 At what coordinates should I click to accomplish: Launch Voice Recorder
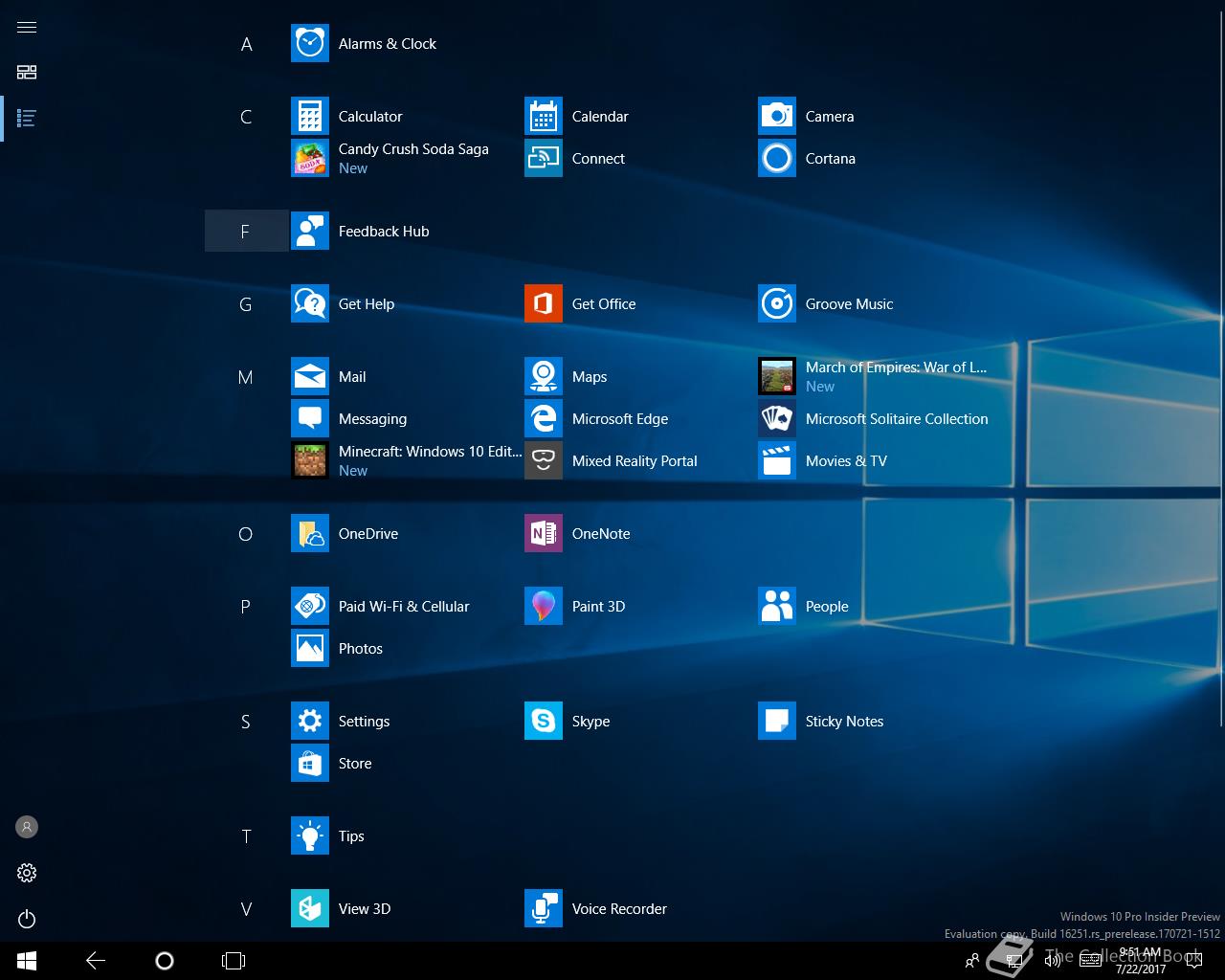[x=544, y=909]
